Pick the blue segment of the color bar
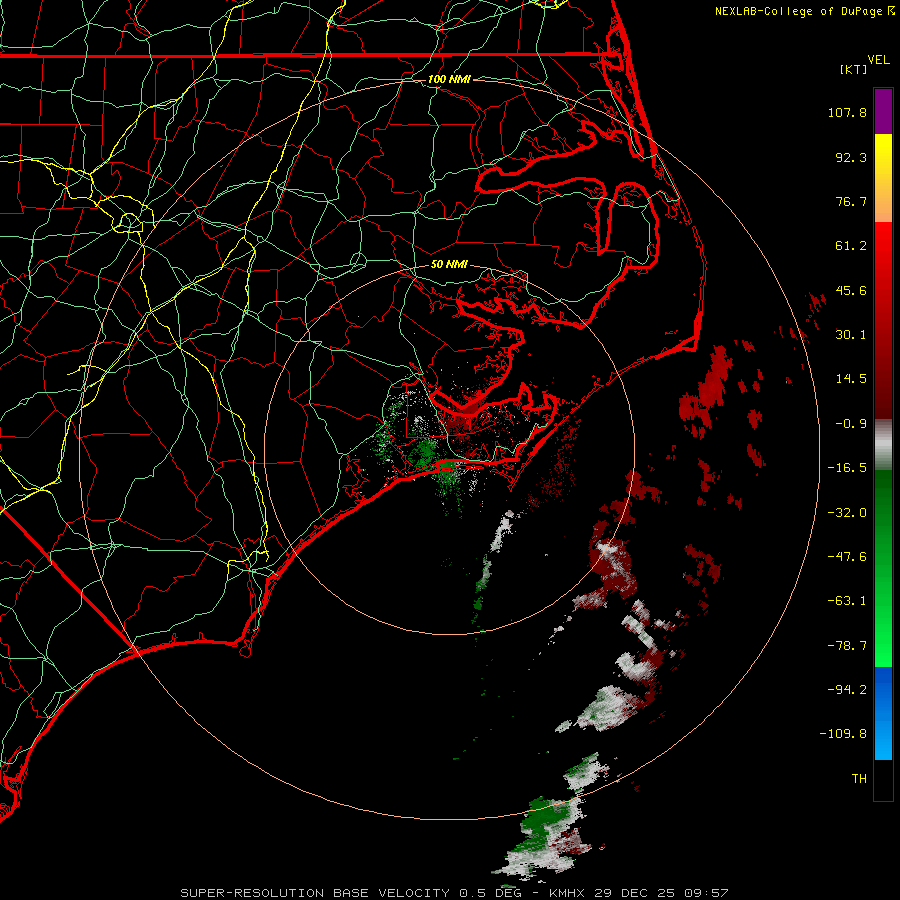The height and width of the screenshot is (900, 900). coord(883,713)
